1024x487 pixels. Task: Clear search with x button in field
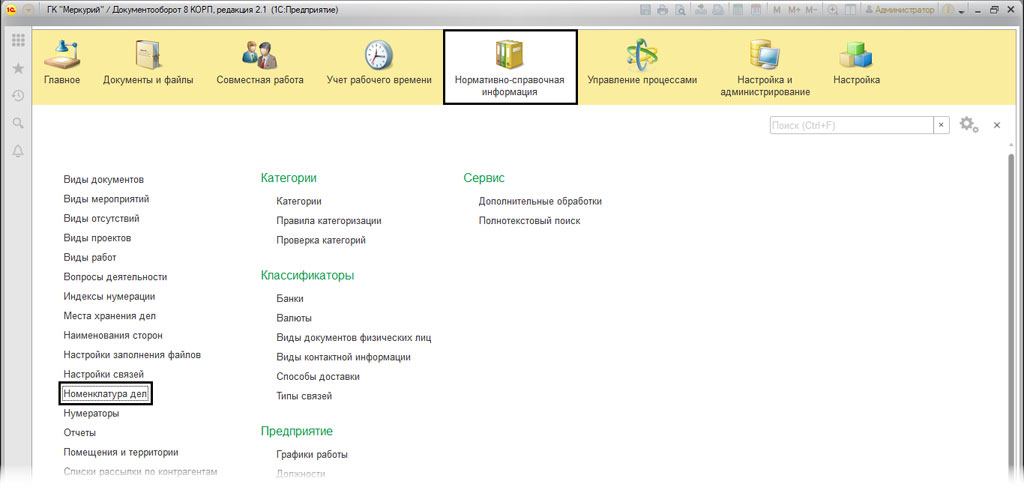[941, 125]
